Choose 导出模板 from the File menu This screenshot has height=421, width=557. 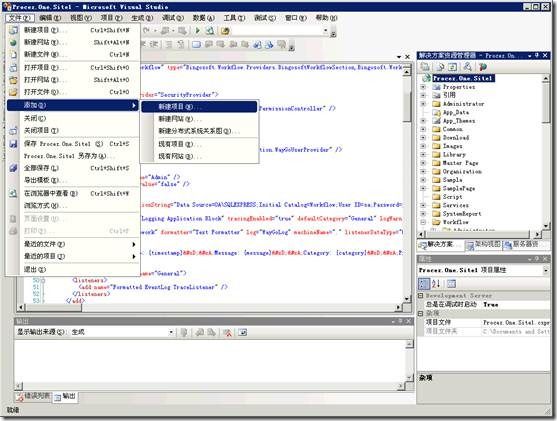(x=72, y=180)
